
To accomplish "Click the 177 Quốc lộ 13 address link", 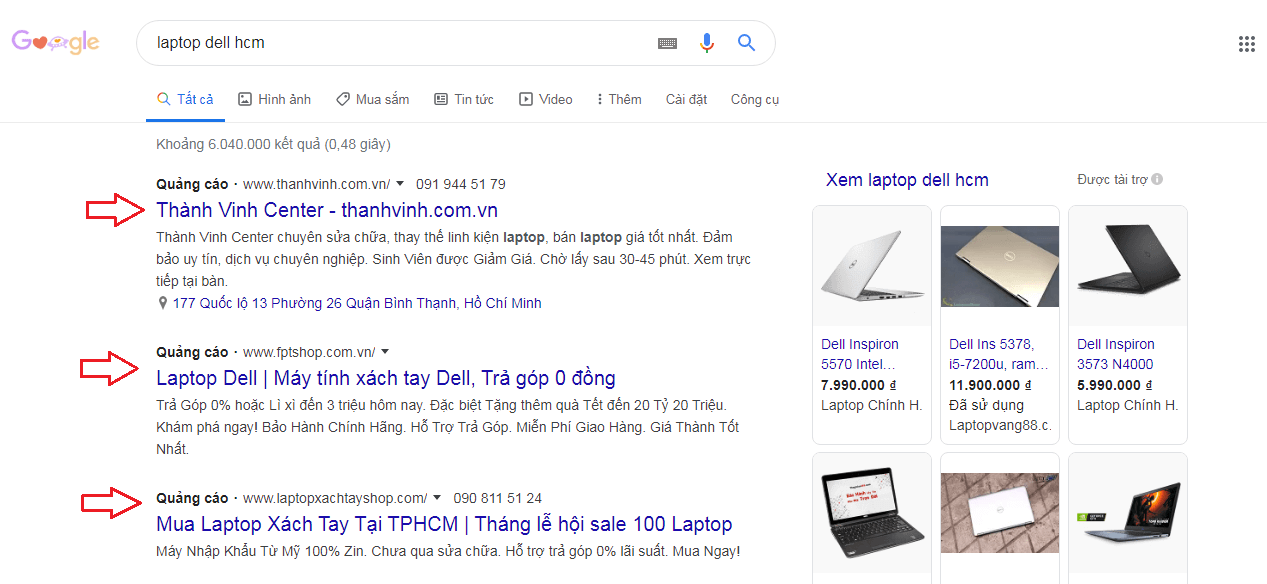I will click(x=357, y=303).
